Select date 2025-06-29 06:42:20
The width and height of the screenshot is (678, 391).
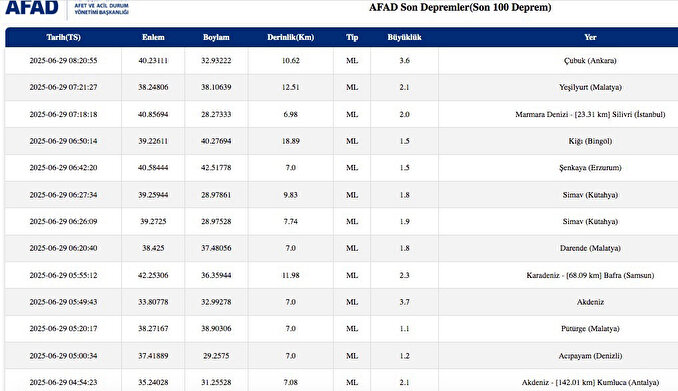[x=64, y=168]
